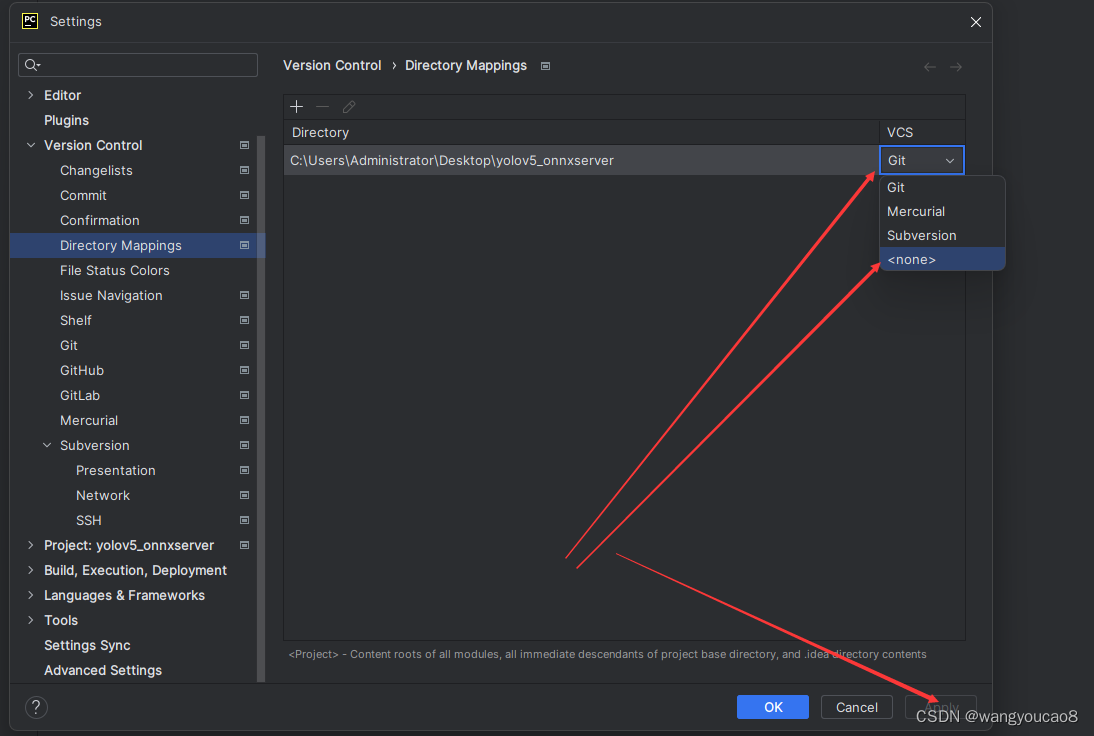Click the Edit mapping pencil icon
The image size is (1094, 736).
(x=348, y=106)
